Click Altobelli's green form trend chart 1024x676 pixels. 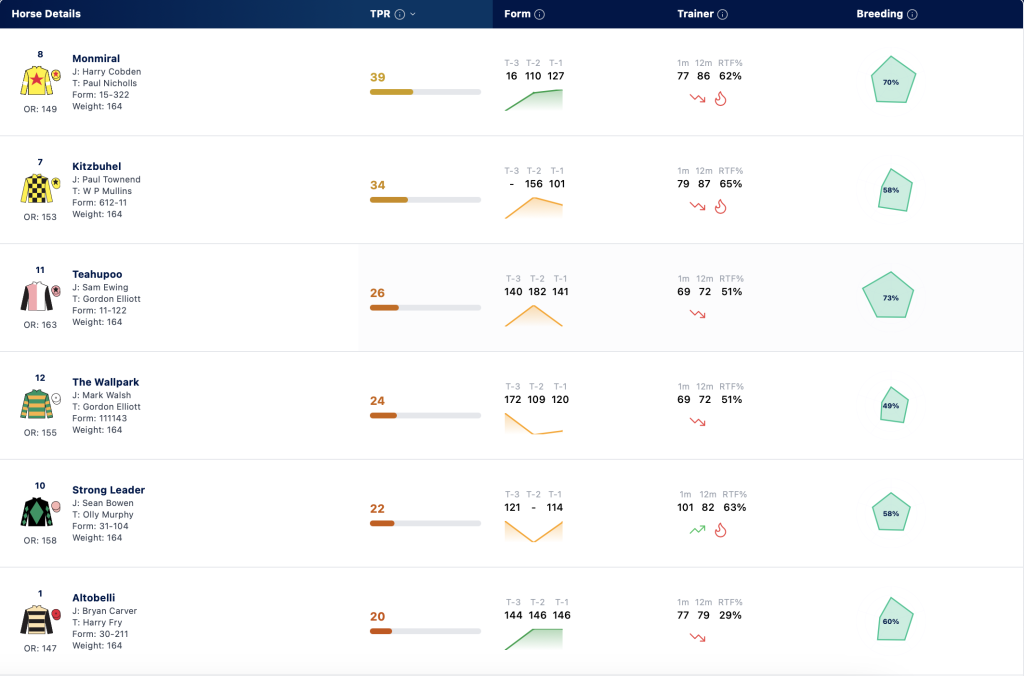(534, 638)
